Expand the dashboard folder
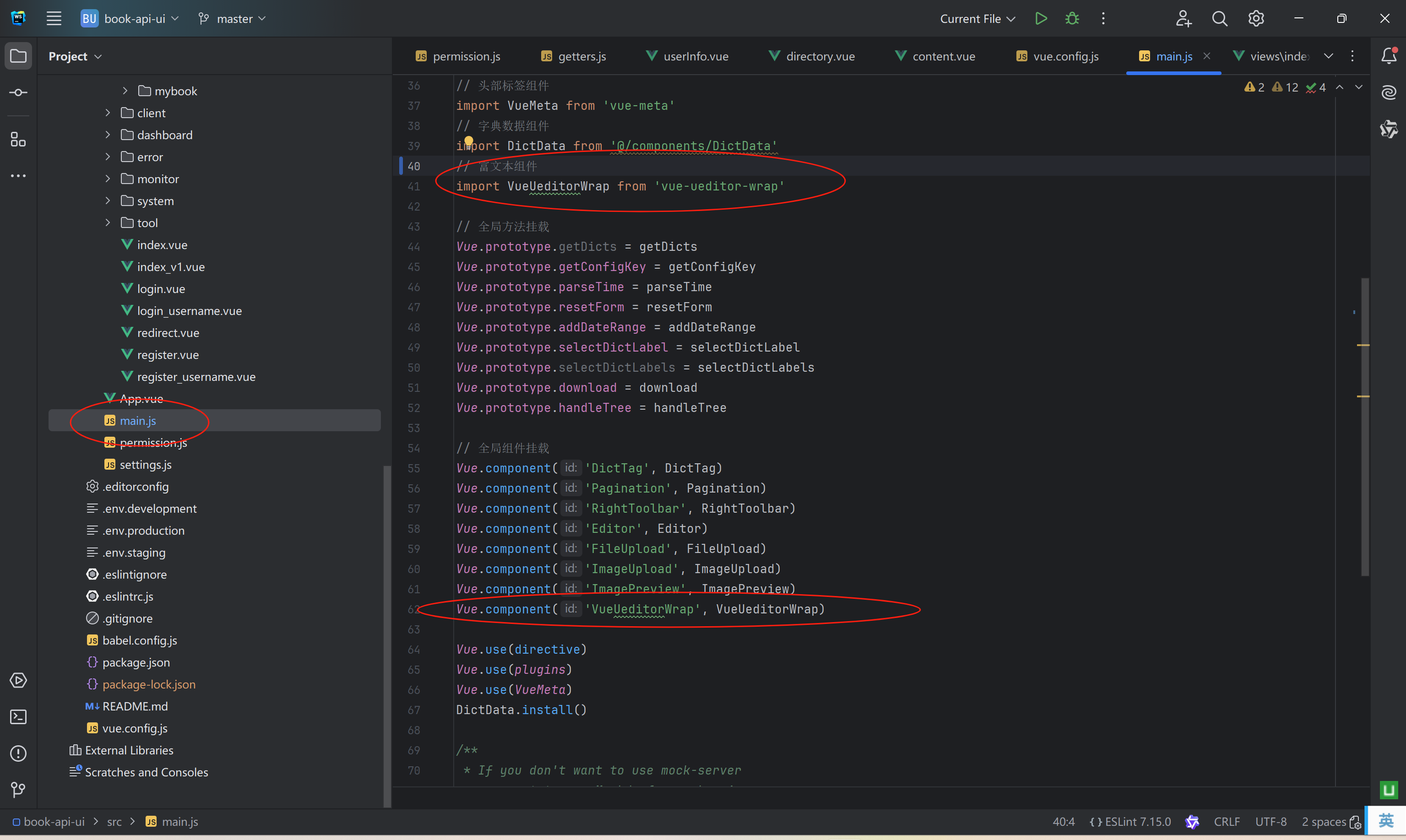 [108, 135]
